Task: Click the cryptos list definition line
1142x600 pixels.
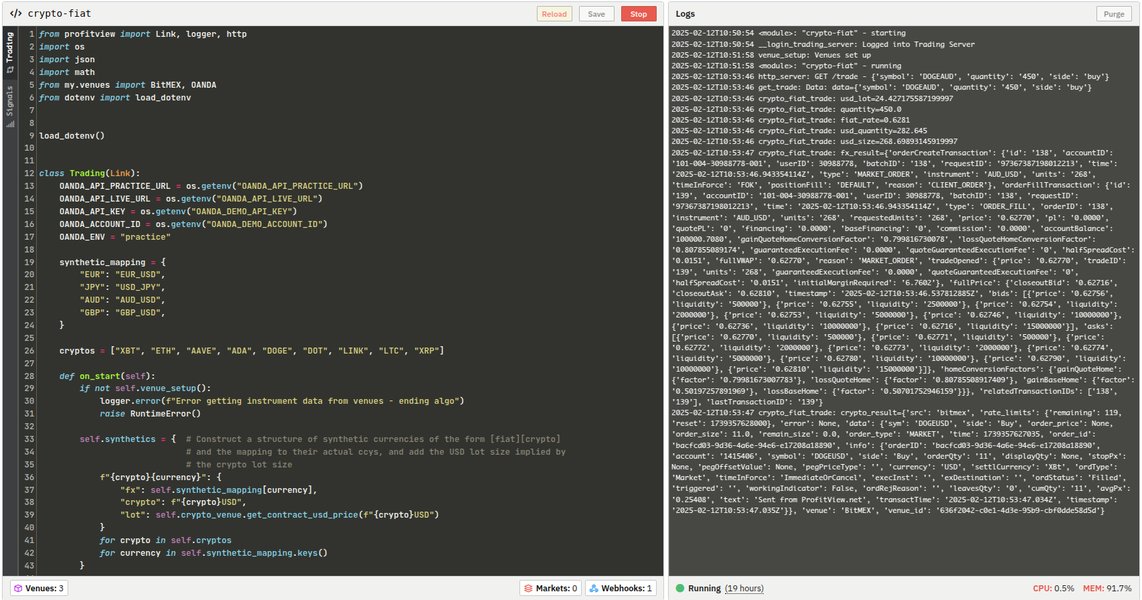Action: pyautogui.click(x=252, y=350)
